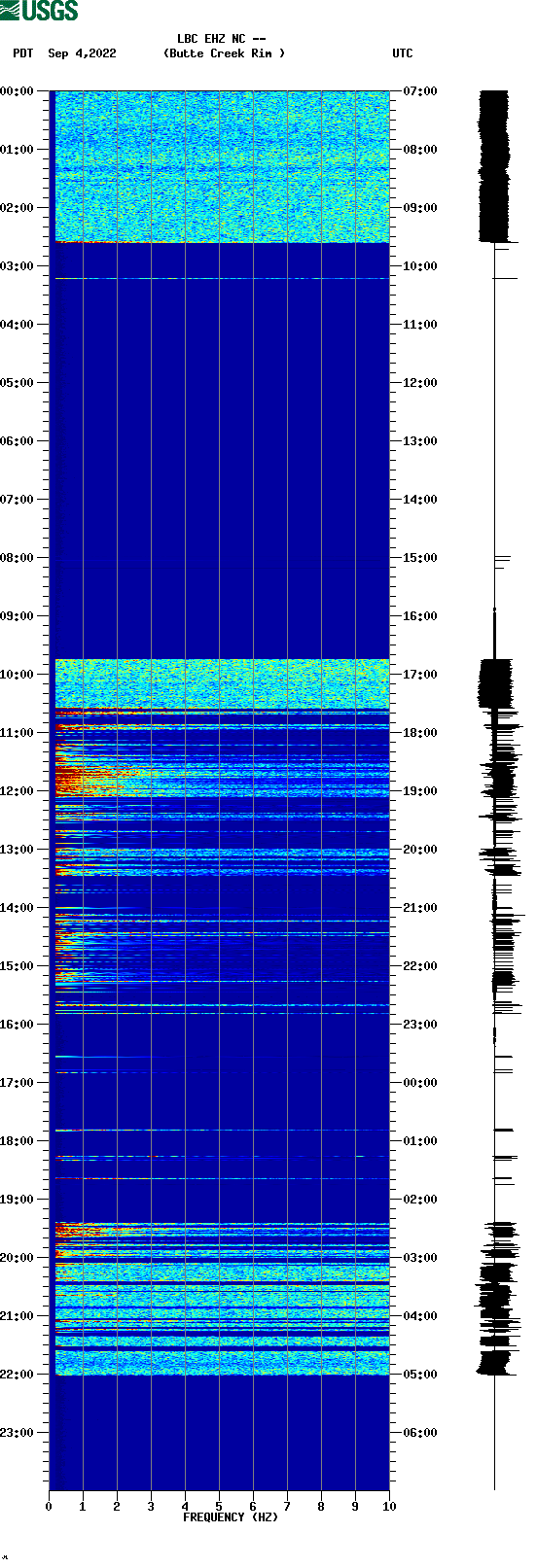Click the PDT timezone label

[22, 54]
